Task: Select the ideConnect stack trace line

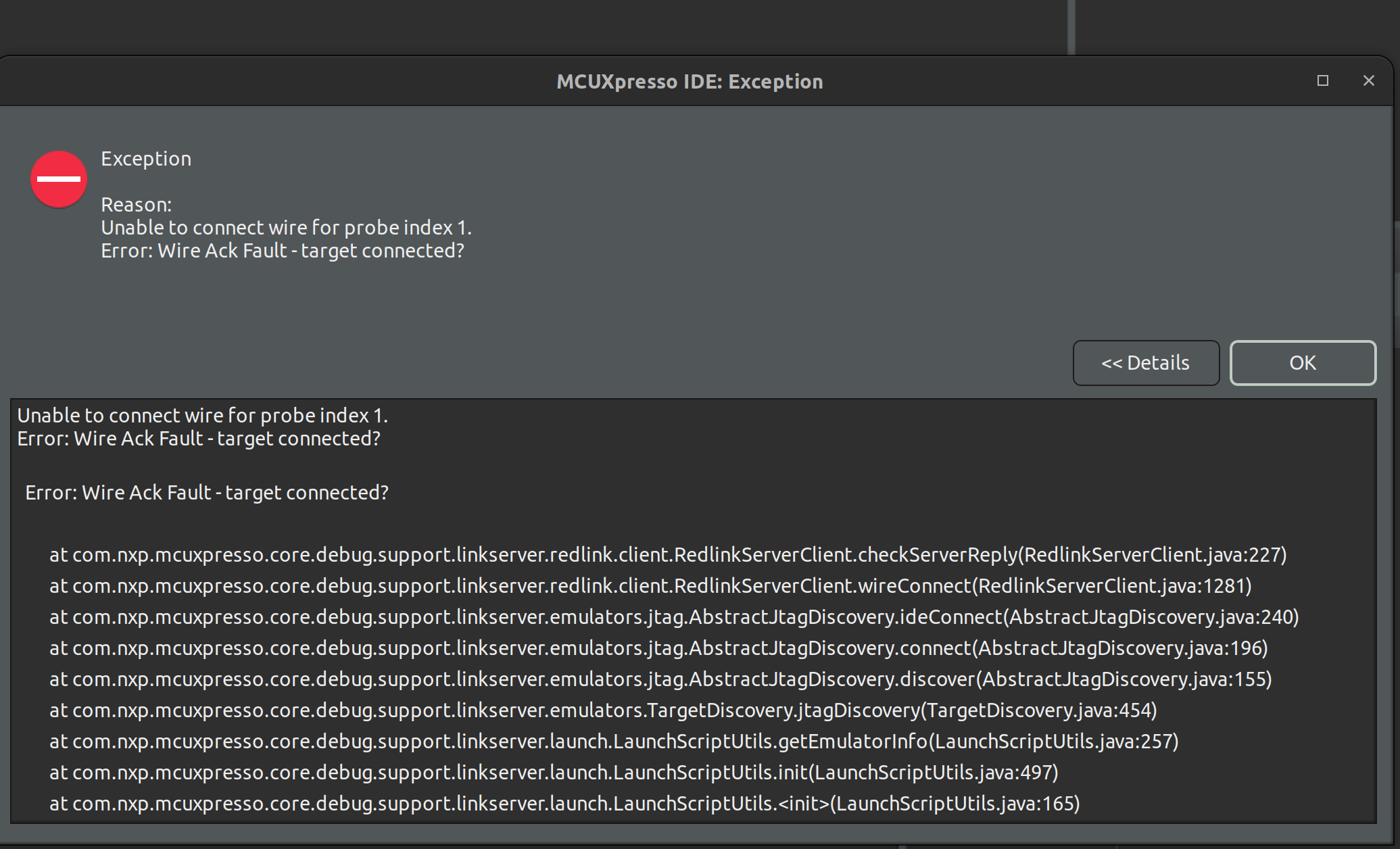Action: [673, 617]
